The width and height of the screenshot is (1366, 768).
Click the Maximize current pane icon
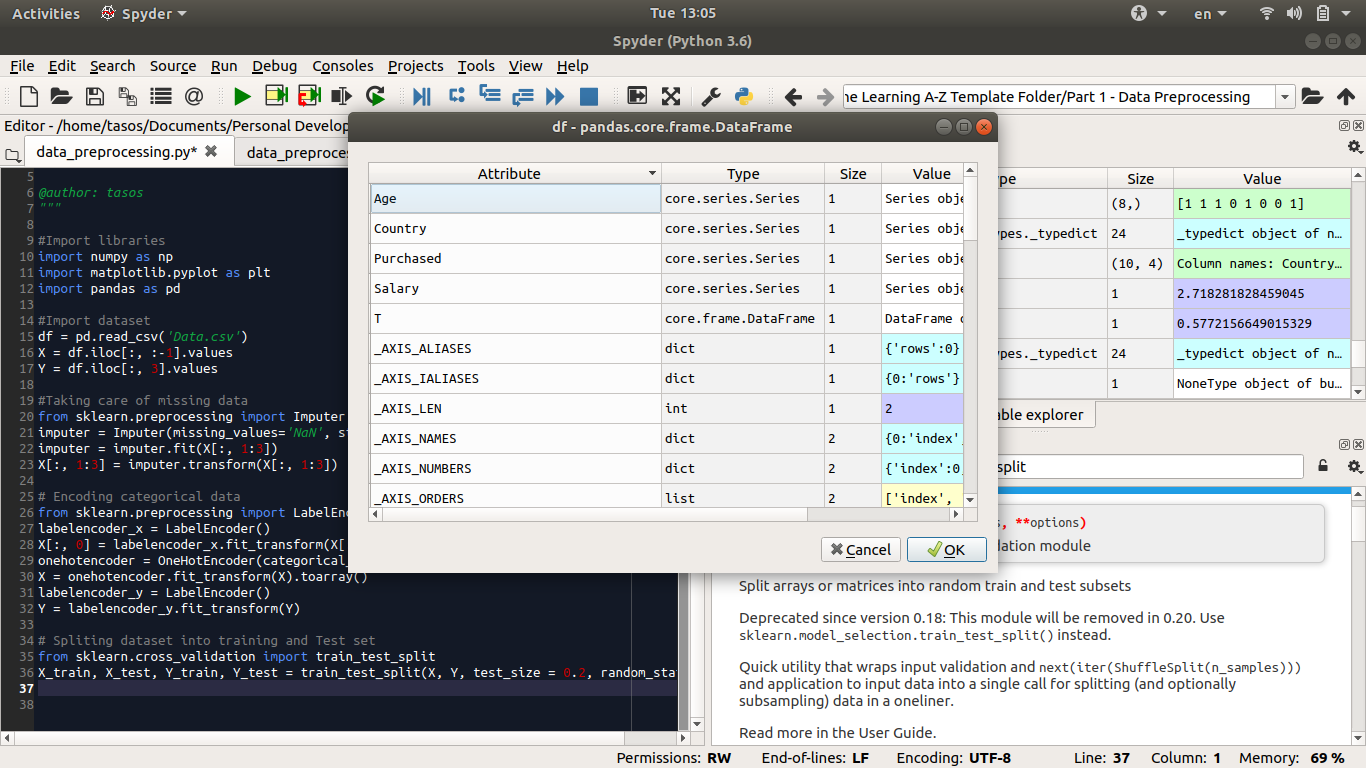670,96
